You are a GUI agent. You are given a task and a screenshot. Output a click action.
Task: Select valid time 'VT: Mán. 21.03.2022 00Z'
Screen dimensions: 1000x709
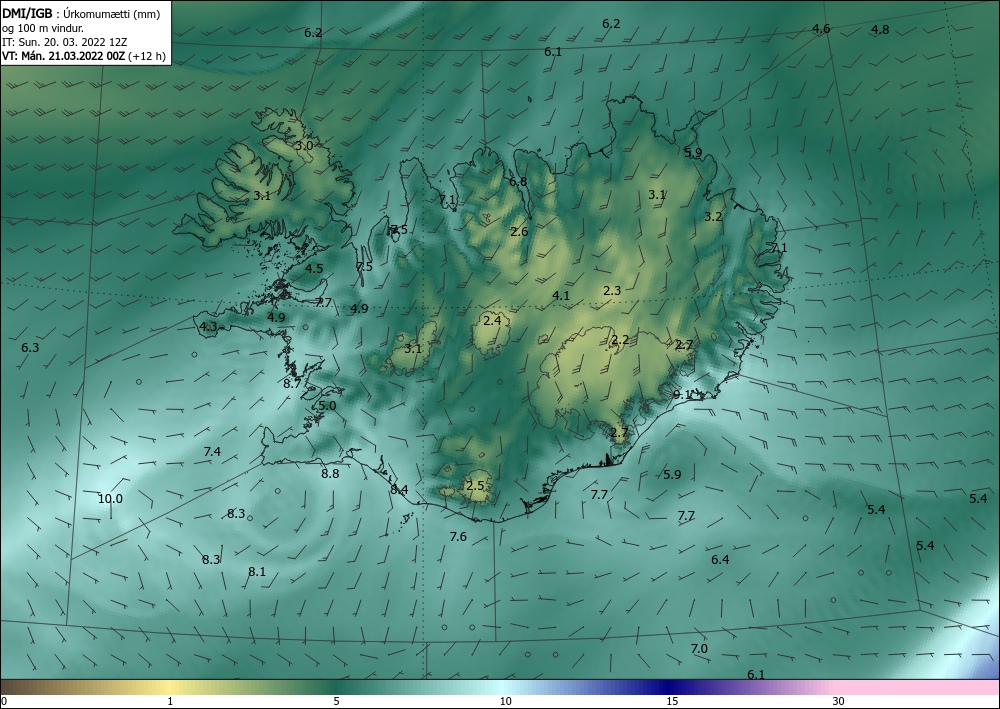(x=64, y=56)
